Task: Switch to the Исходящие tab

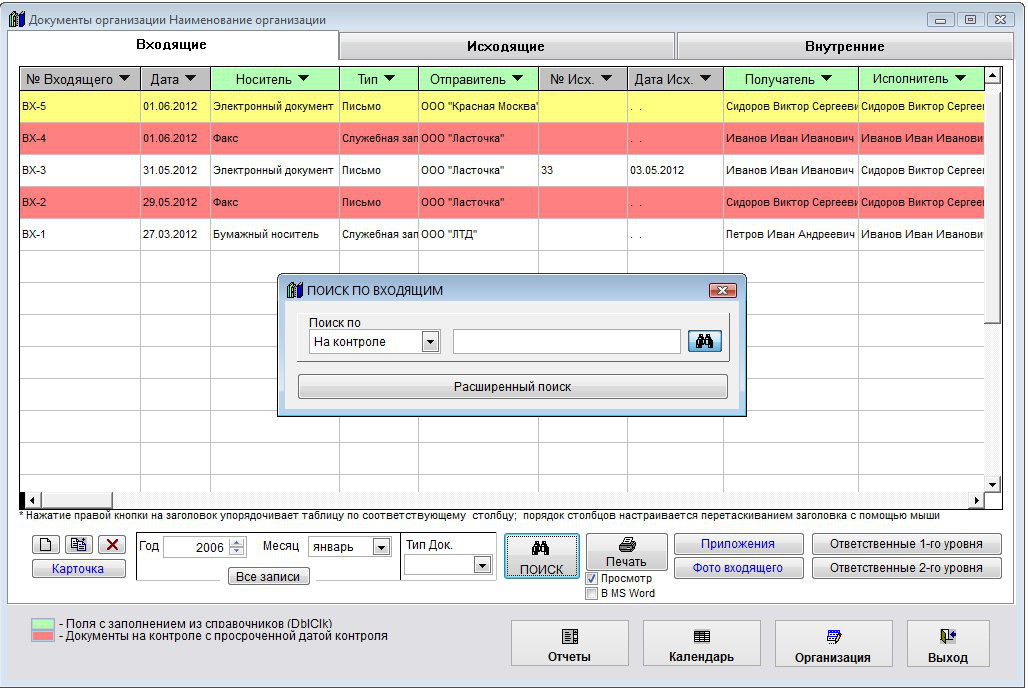Action: (x=506, y=46)
